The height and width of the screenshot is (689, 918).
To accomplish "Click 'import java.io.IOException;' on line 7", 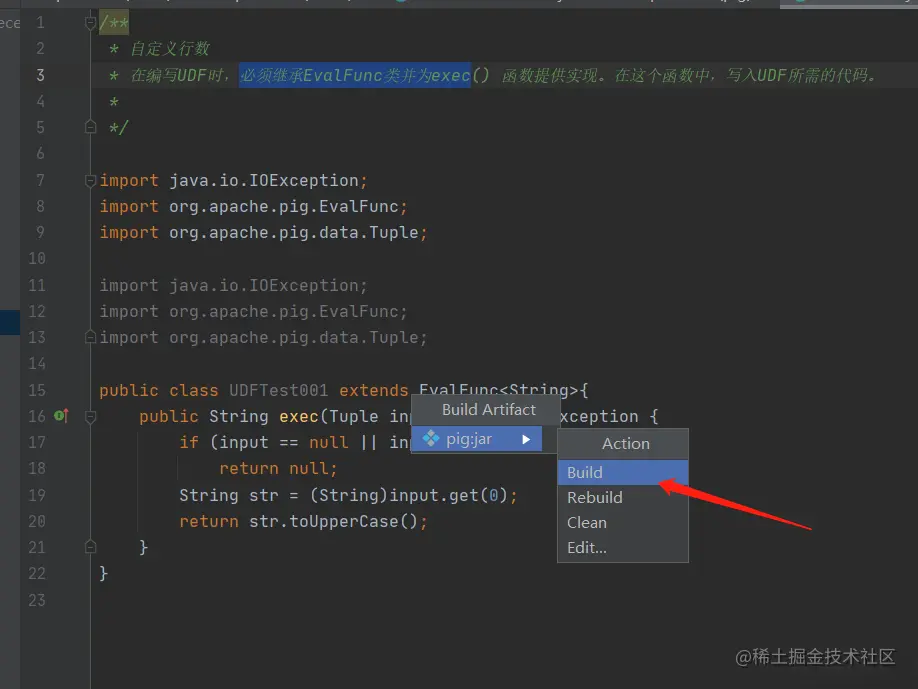I will coord(234,180).
